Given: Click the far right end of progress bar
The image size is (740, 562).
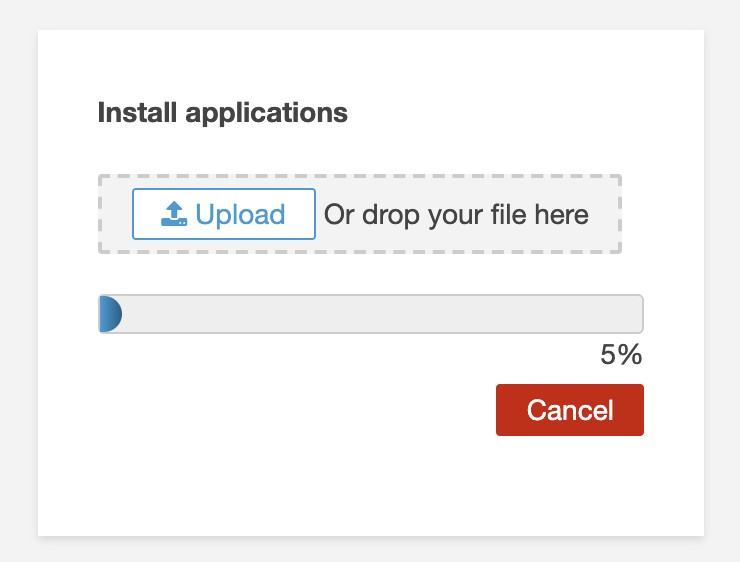Looking at the screenshot, I should coord(639,314).
